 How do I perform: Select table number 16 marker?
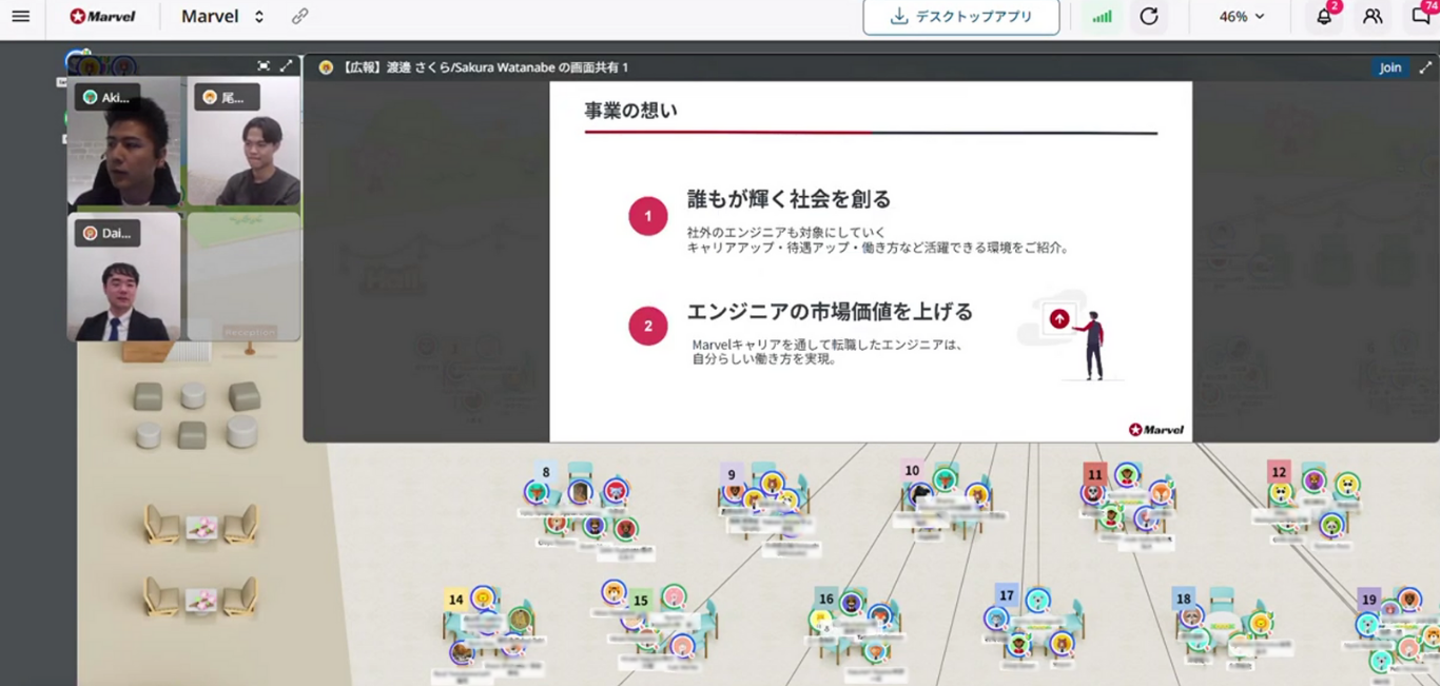(826, 598)
